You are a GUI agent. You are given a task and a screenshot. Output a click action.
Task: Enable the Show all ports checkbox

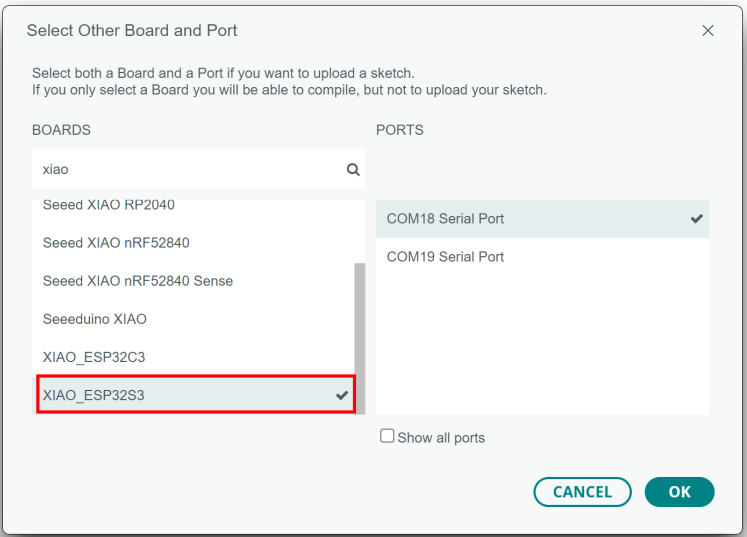point(387,437)
